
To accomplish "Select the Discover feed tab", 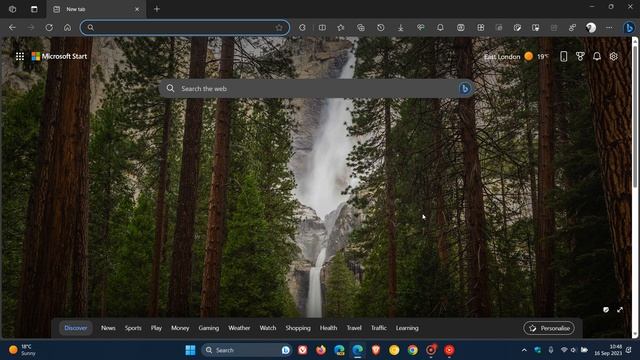I will point(76,328).
